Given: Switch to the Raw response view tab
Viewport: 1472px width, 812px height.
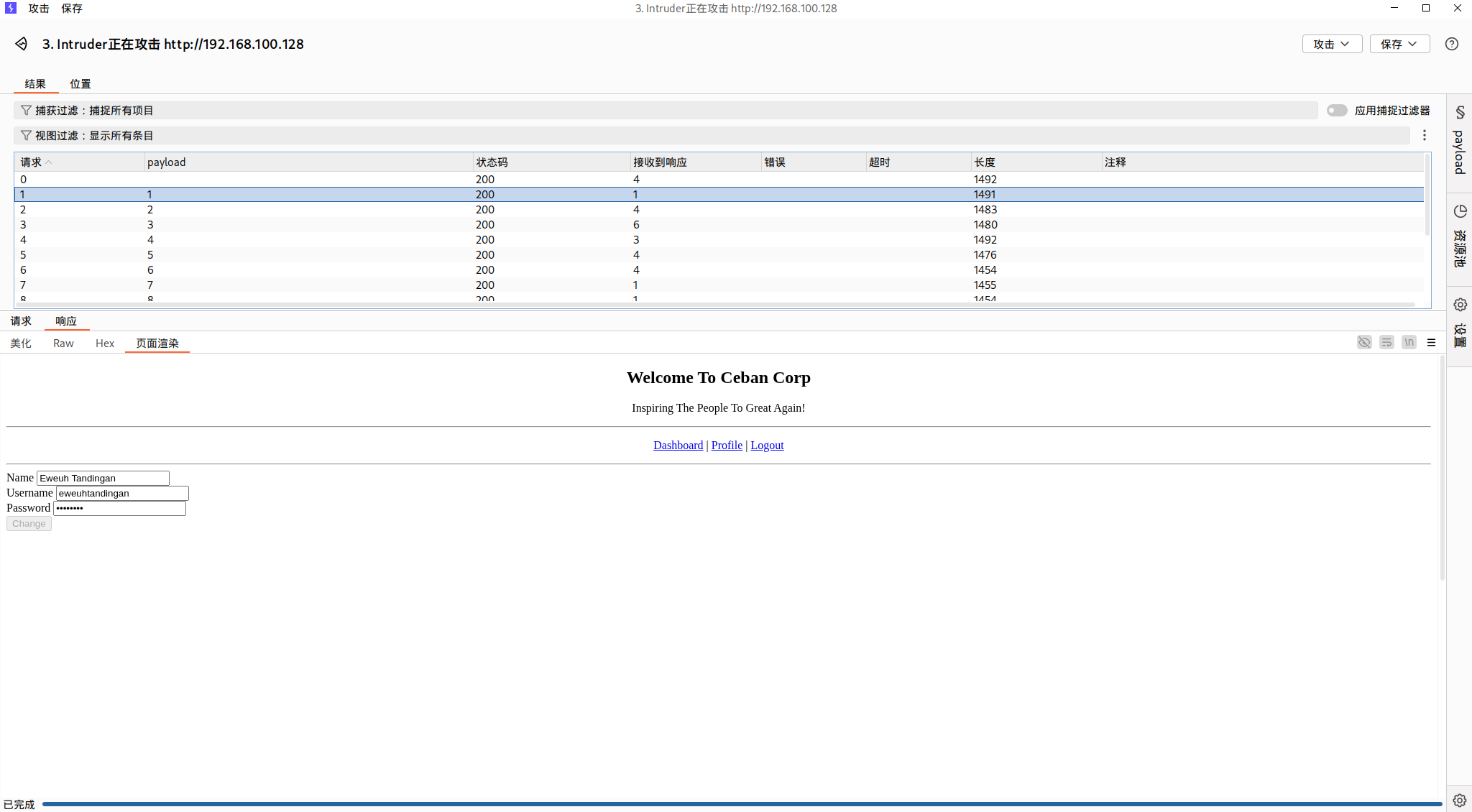Looking at the screenshot, I should [63, 343].
